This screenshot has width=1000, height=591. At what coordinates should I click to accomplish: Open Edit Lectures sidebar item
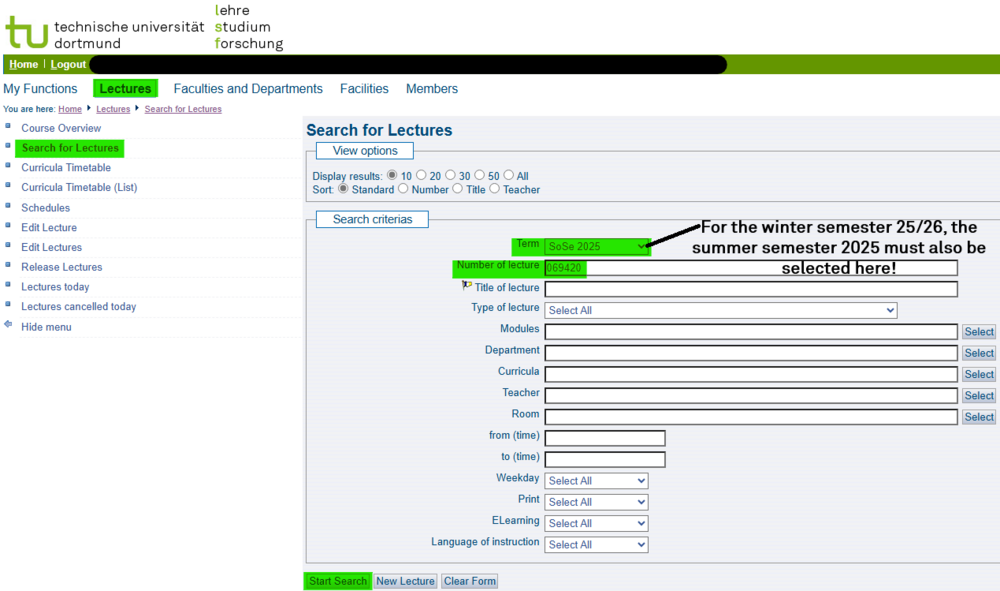[x=52, y=247]
